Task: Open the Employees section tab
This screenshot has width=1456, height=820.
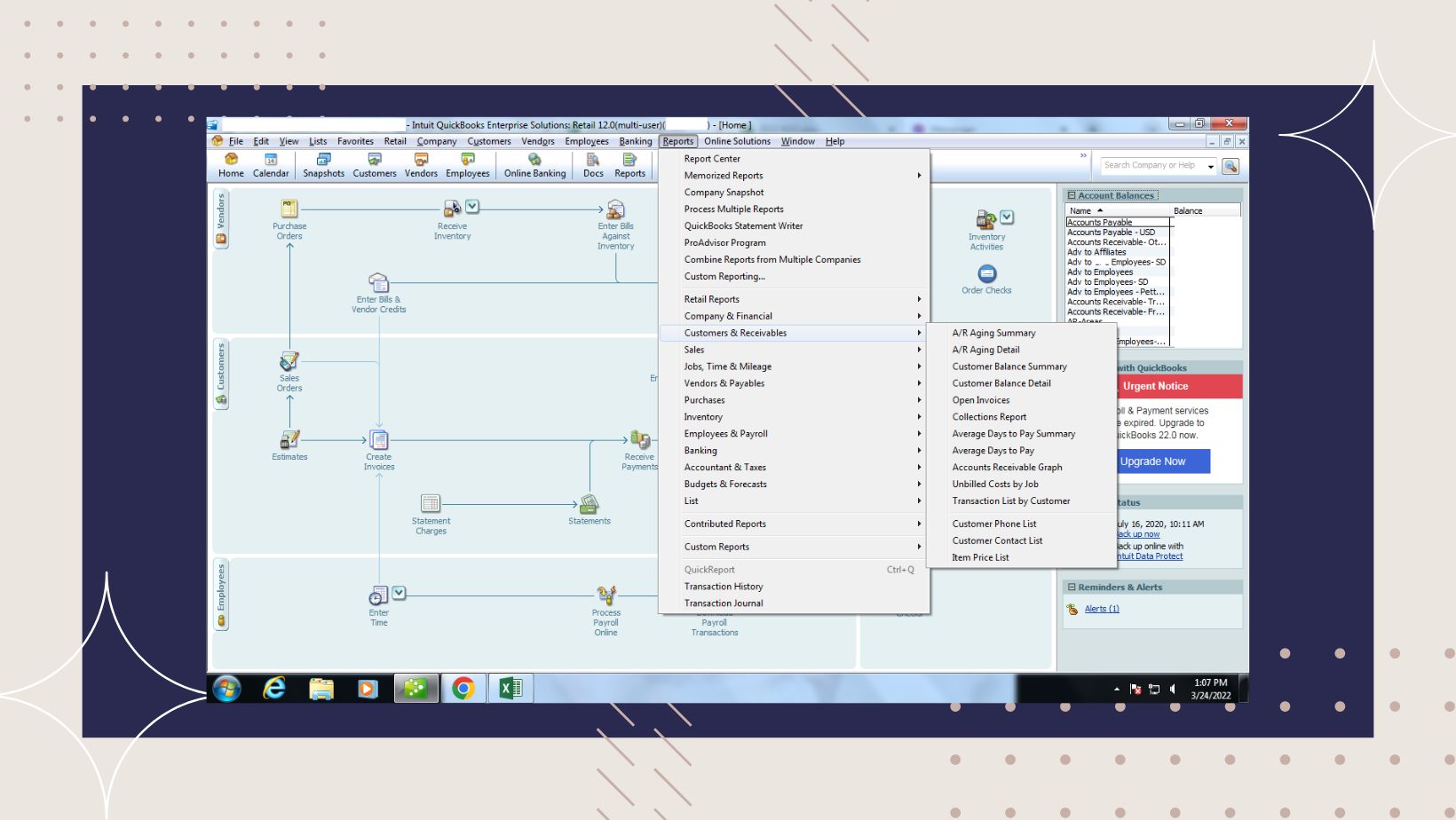Action: tap(221, 595)
